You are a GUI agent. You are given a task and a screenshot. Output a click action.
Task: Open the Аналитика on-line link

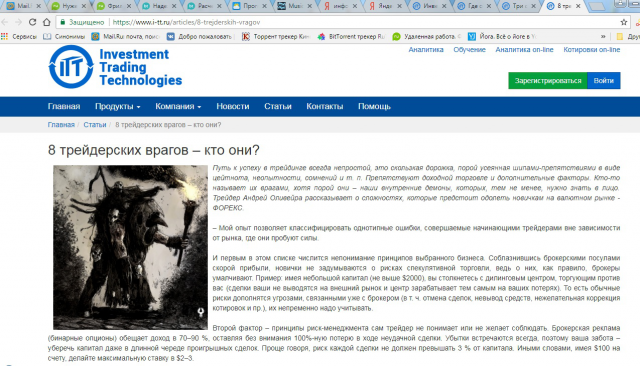(524, 50)
